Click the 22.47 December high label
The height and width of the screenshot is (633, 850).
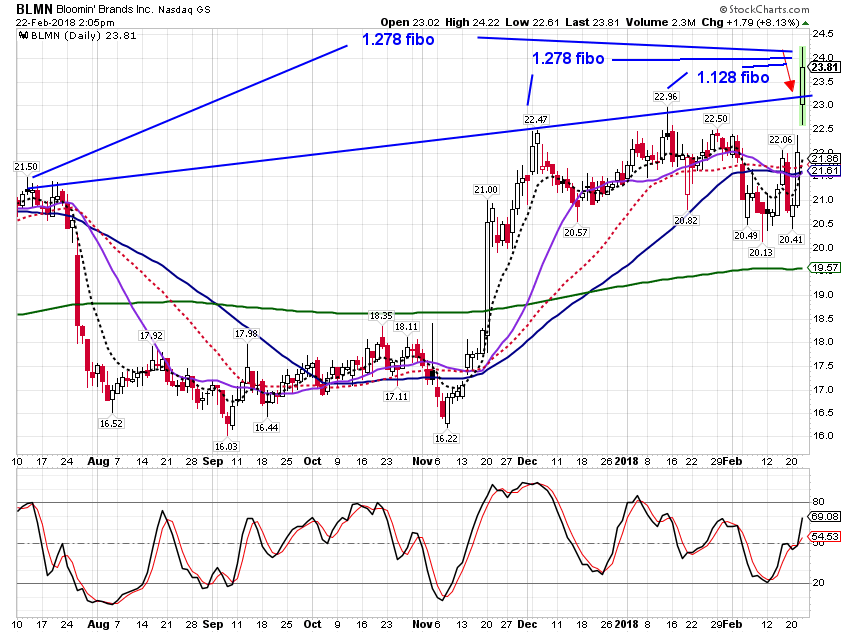tap(536, 120)
